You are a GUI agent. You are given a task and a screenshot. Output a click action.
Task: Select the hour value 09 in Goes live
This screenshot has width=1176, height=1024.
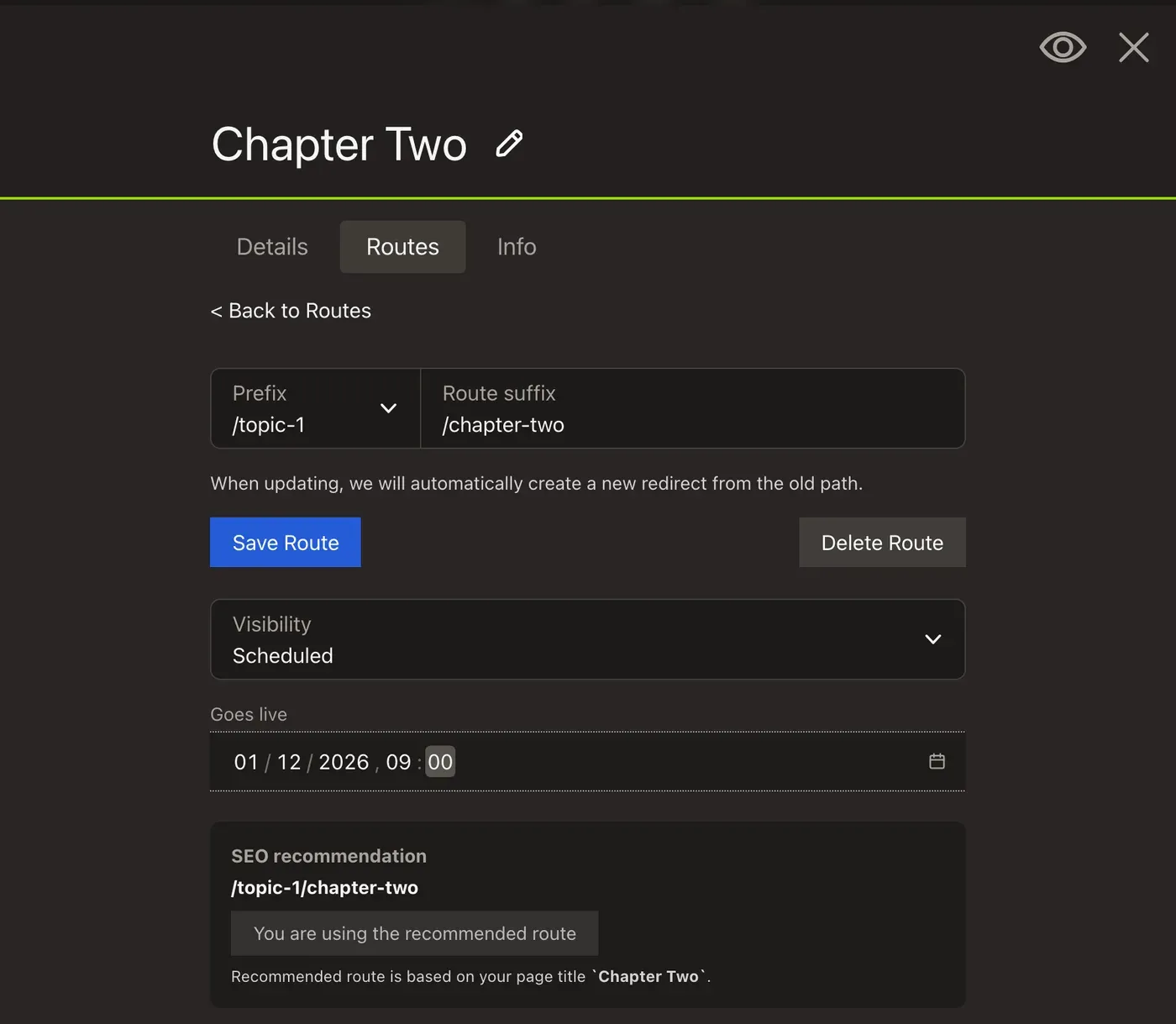pyautogui.click(x=398, y=762)
